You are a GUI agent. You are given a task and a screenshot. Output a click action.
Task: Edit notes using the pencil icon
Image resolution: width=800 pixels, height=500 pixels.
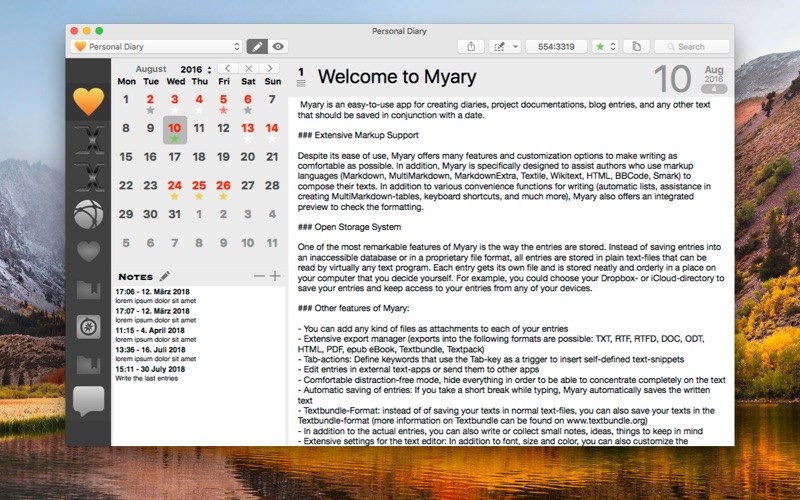pos(165,276)
